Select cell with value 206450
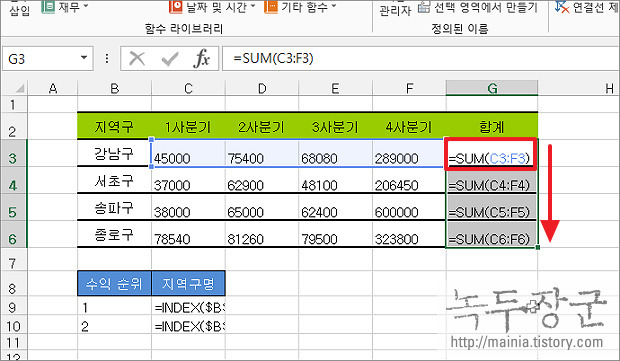The height and width of the screenshot is (361, 620). coord(409,180)
